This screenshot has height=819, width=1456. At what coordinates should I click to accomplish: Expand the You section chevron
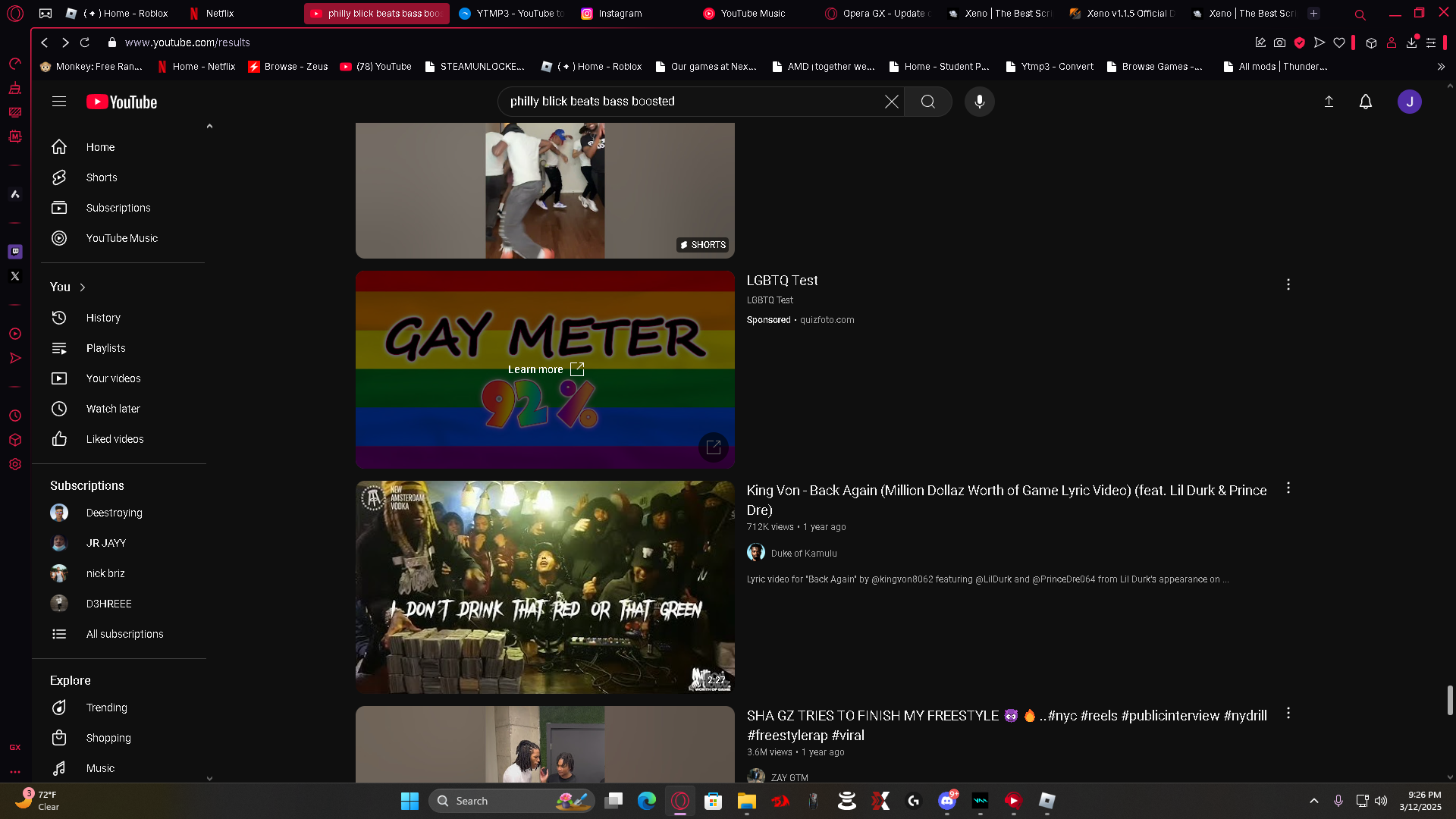coord(83,287)
